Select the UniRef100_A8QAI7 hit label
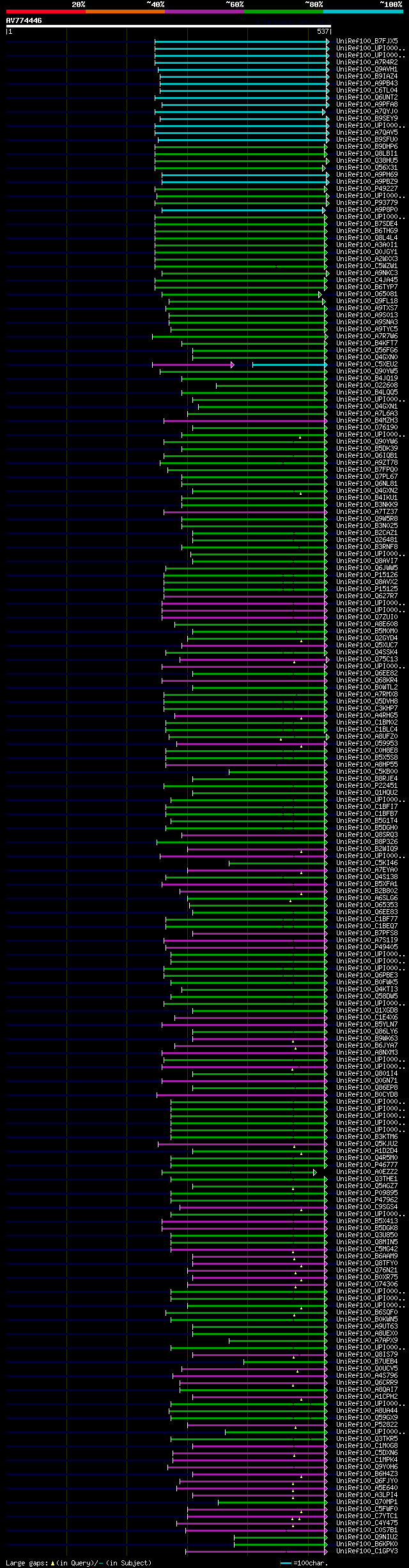This screenshot has width=409, height=1568. click(x=367, y=1389)
